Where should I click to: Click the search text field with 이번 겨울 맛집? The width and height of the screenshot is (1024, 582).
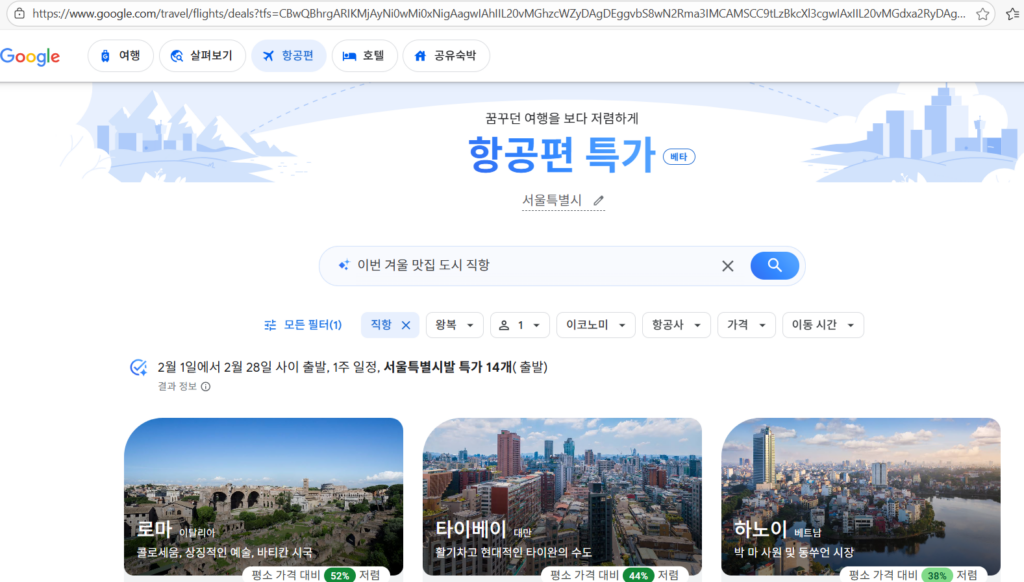tap(530, 266)
